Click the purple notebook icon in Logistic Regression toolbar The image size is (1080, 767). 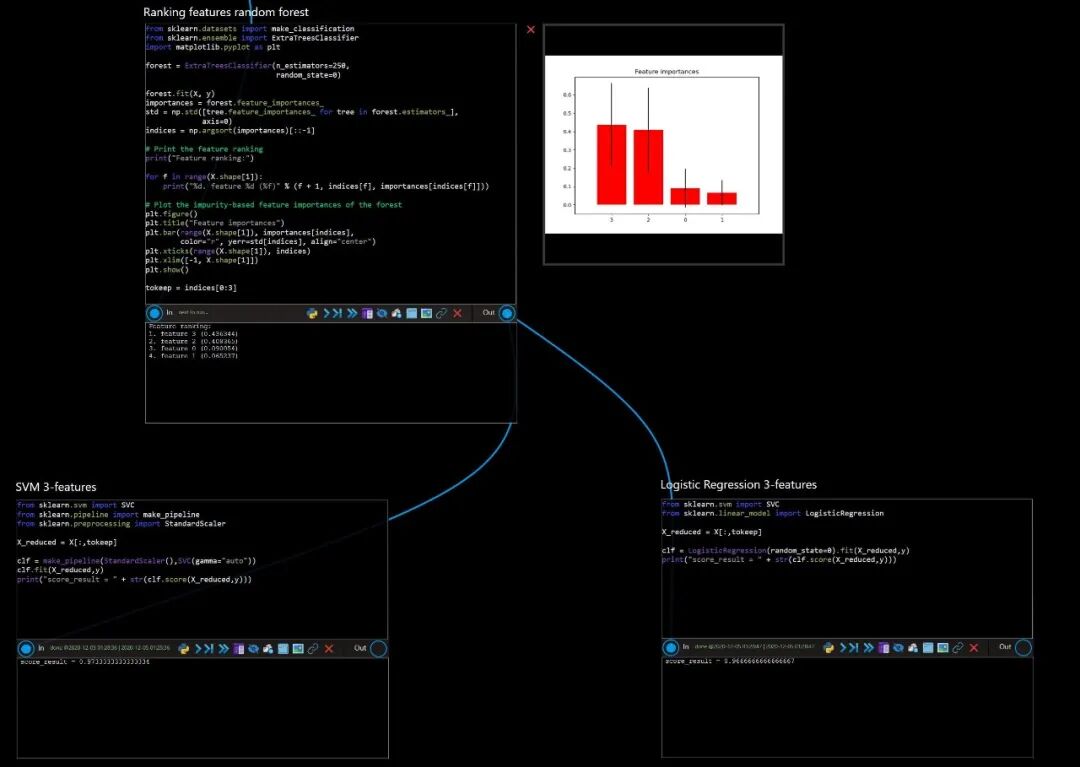(x=884, y=648)
